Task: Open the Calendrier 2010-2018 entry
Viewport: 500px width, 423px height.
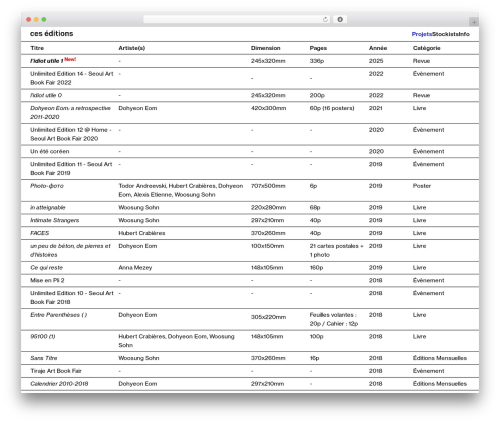Action: 59,384
